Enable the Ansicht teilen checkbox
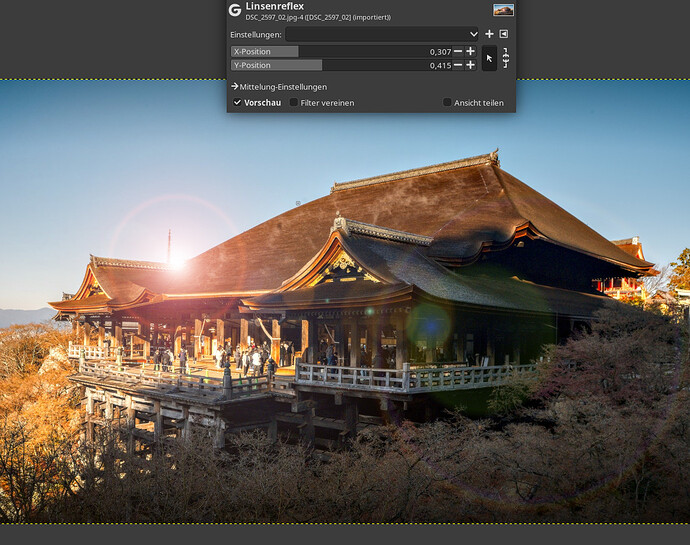This screenshot has height=545, width=690. tap(447, 102)
